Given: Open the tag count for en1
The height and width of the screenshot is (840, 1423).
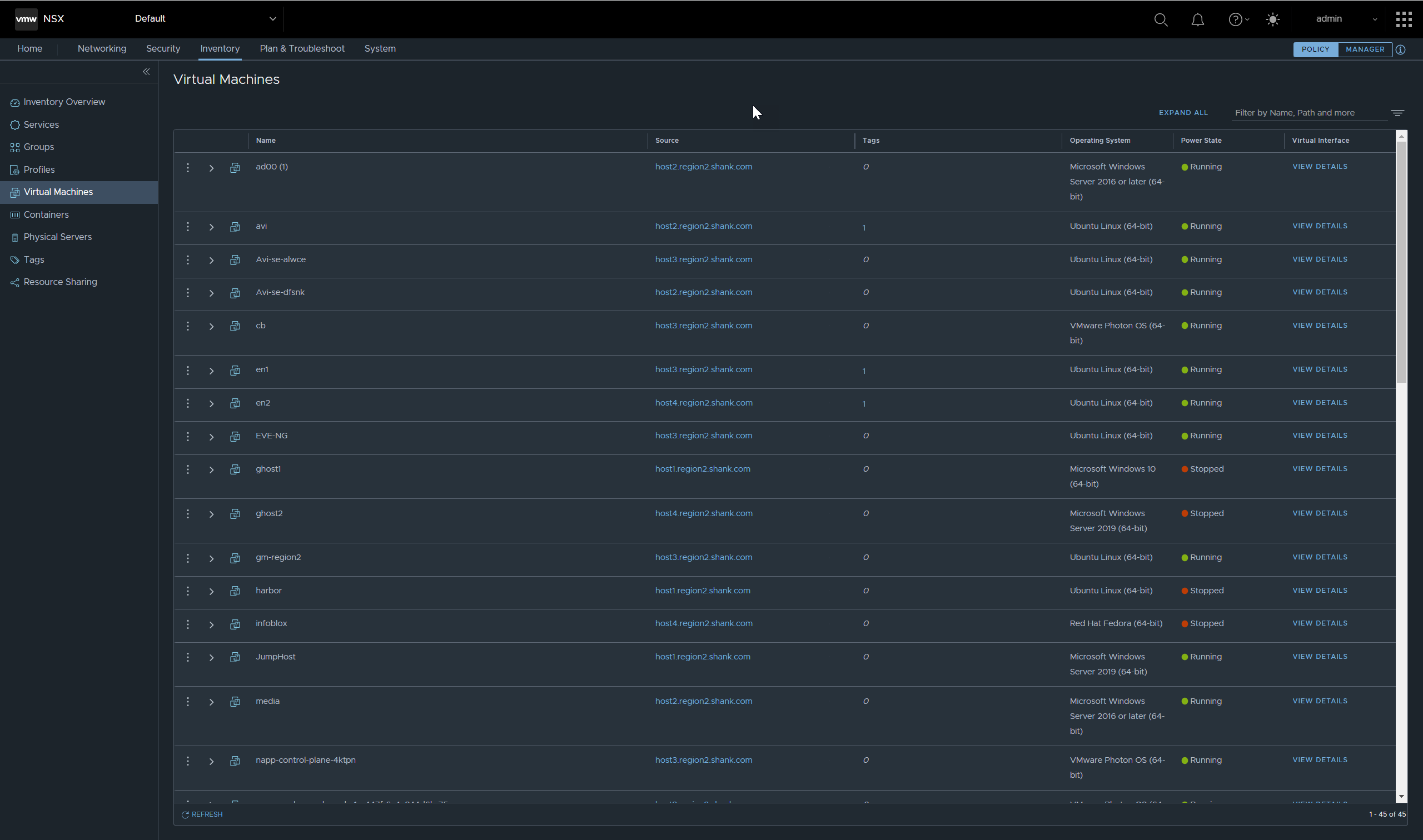Looking at the screenshot, I should click(864, 371).
